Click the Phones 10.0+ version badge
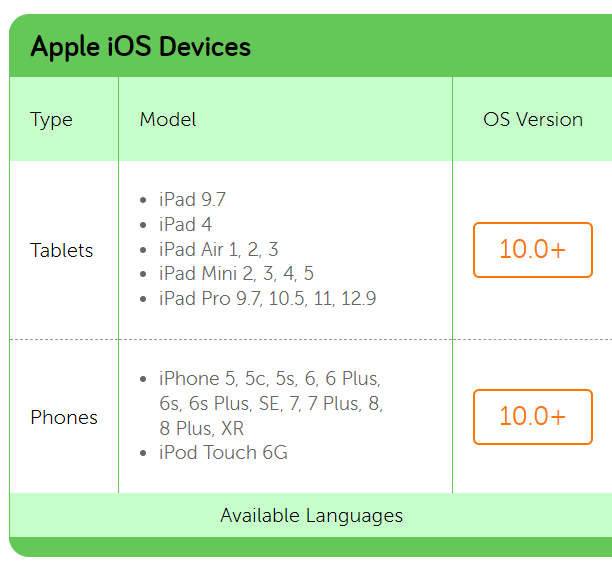 [x=533, y=417]
